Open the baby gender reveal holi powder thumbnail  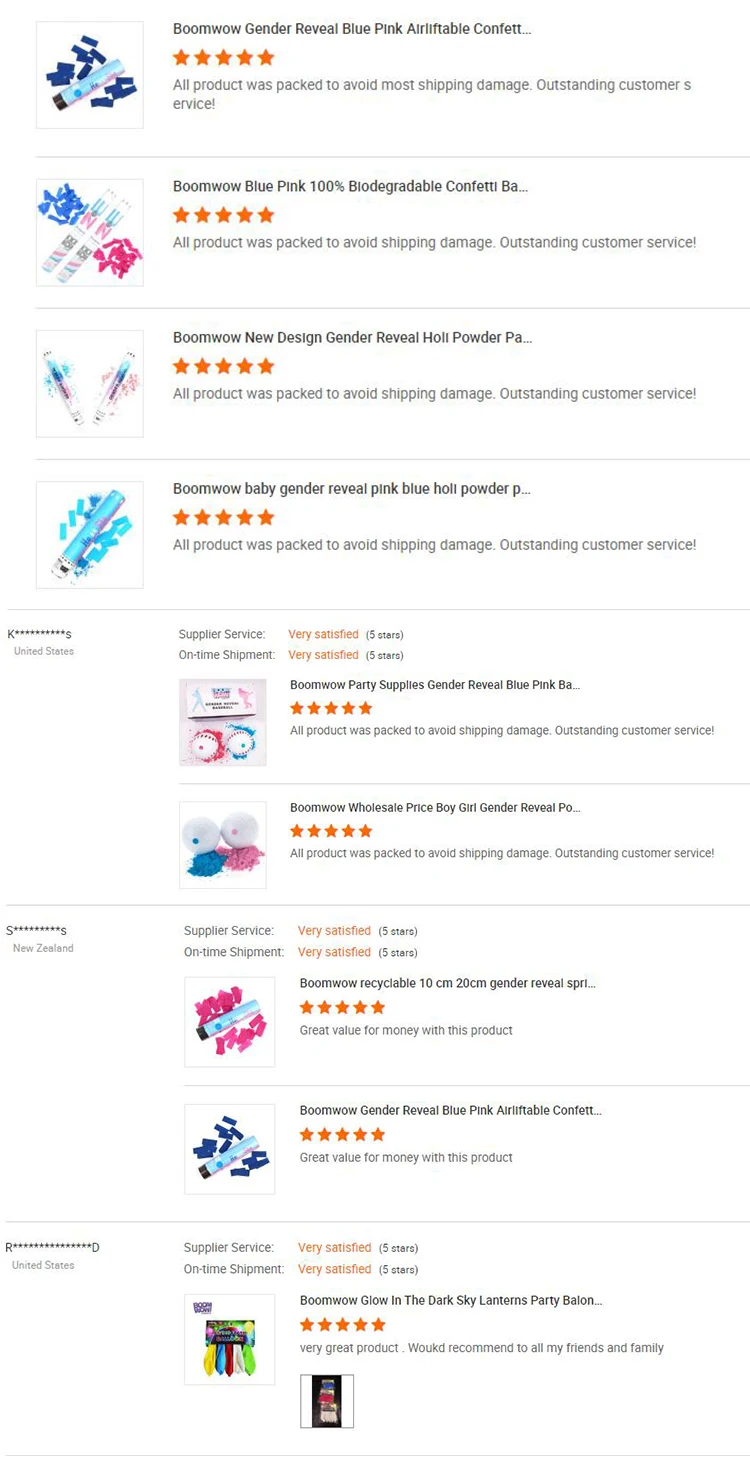tap(90, 535)
